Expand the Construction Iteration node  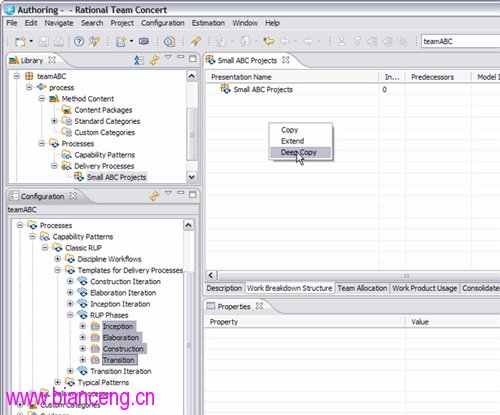[70, 281]
